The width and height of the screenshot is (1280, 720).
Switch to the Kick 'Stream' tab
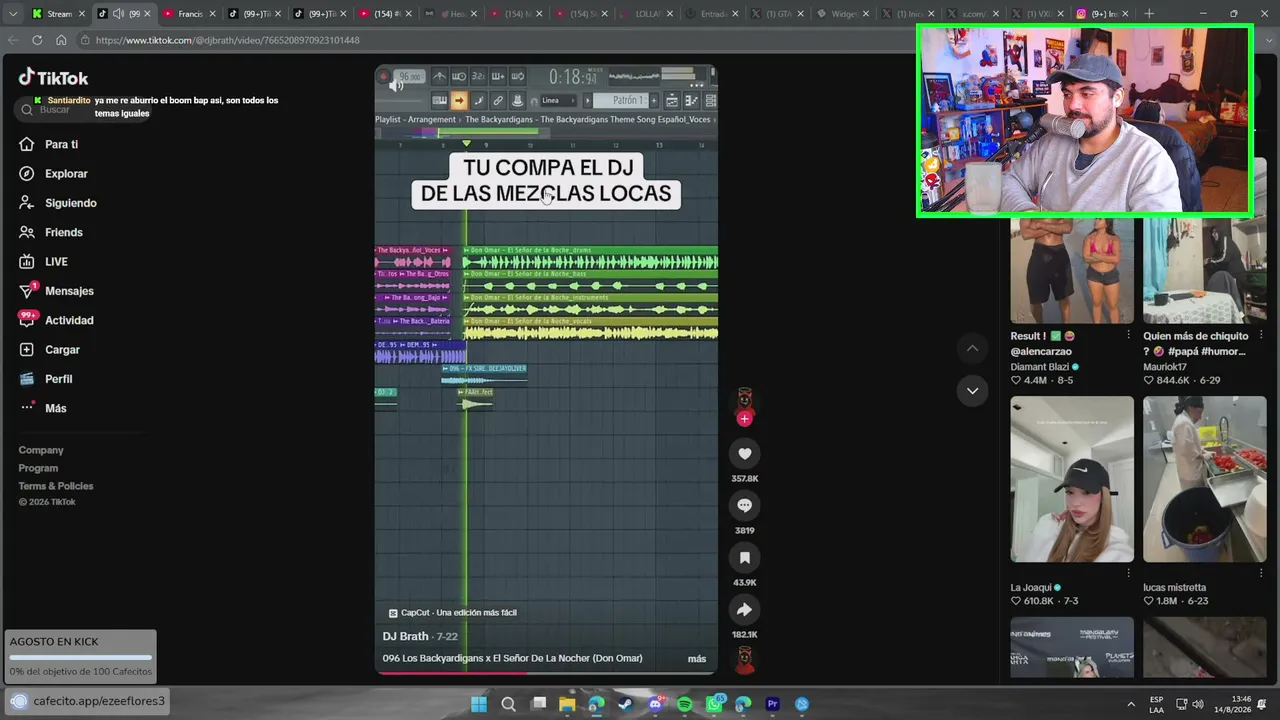[x=57, y=14]
